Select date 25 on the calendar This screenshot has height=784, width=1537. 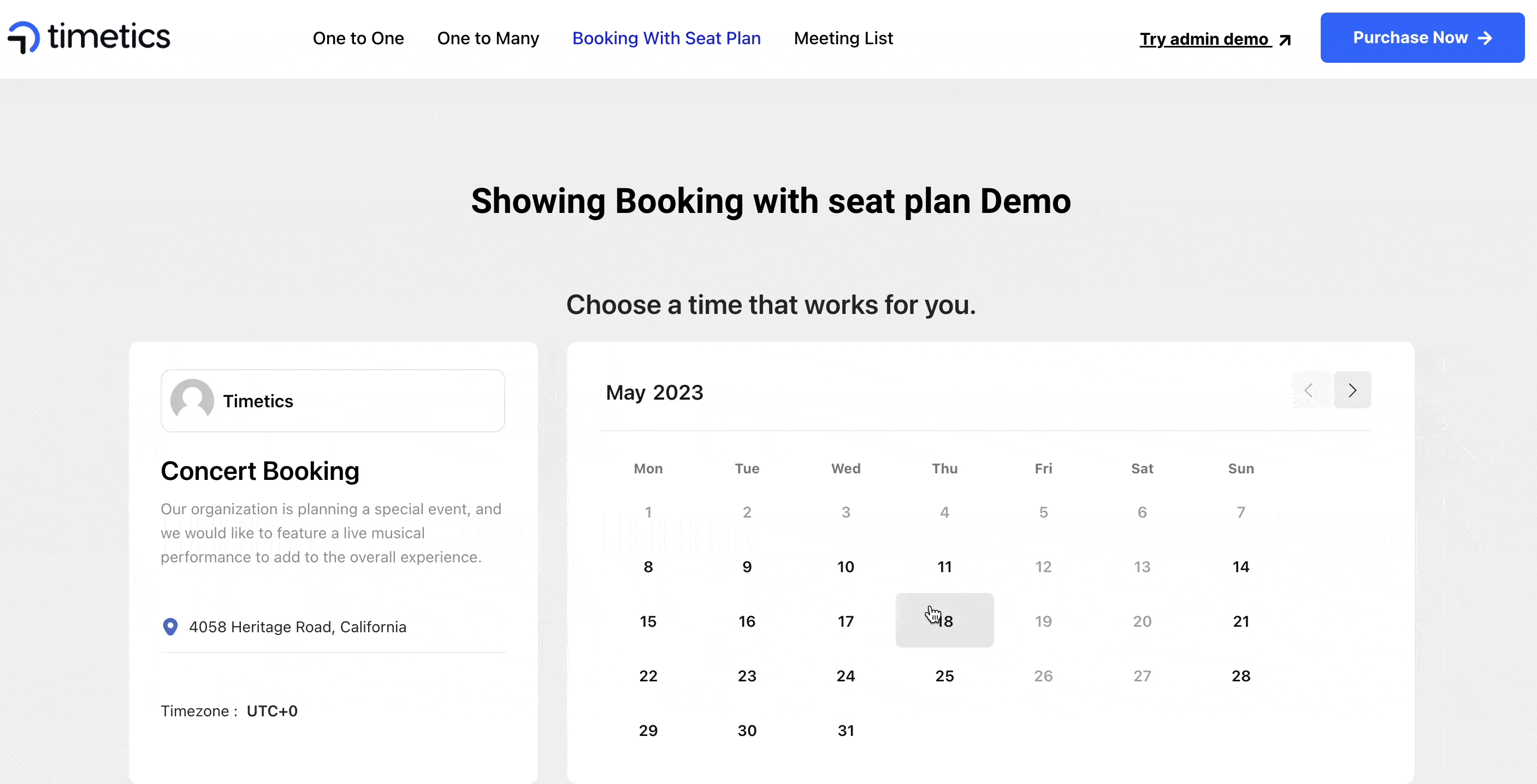(943, 676)
